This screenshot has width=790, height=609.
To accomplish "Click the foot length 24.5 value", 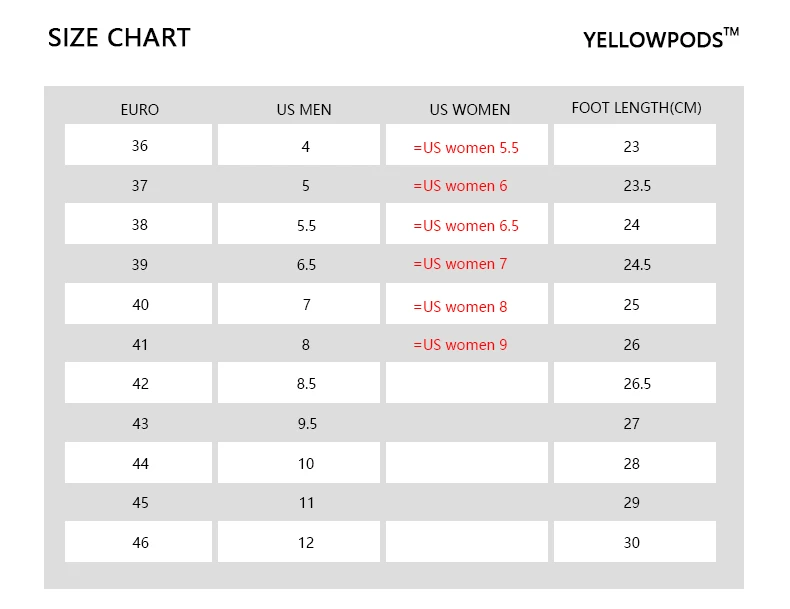I will pos(637,264).
